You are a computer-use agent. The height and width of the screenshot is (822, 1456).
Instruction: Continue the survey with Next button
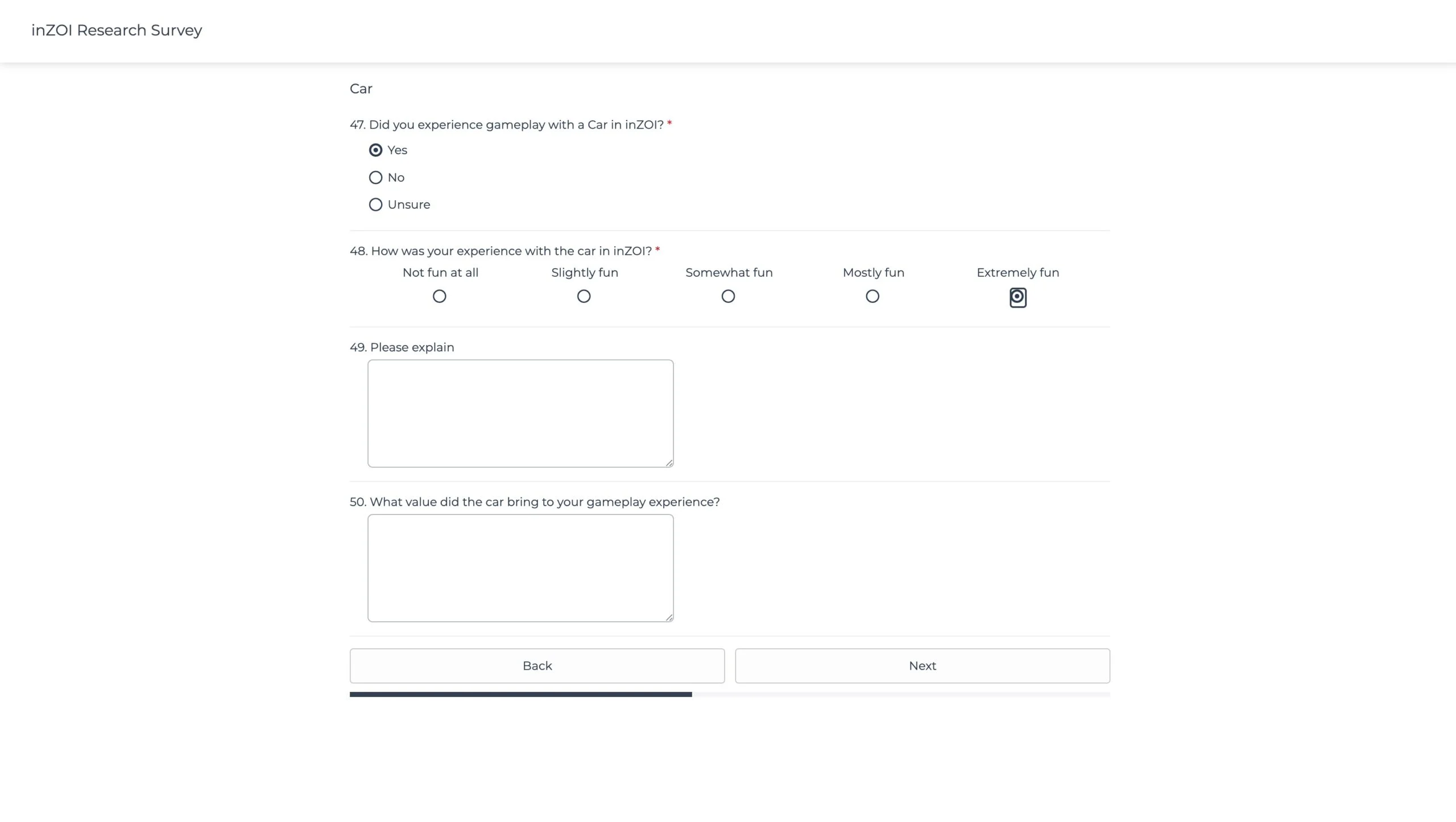(922, 666)
